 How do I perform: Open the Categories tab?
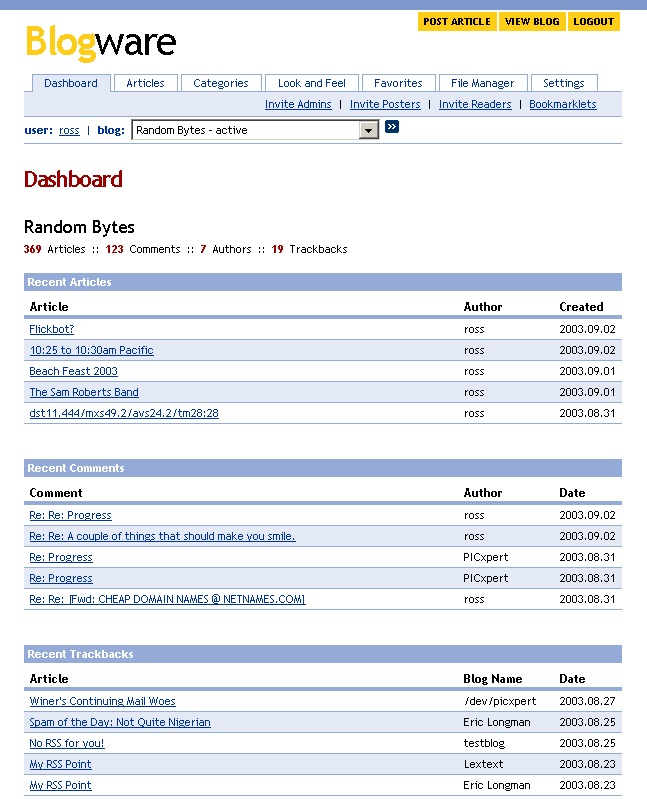221,83
